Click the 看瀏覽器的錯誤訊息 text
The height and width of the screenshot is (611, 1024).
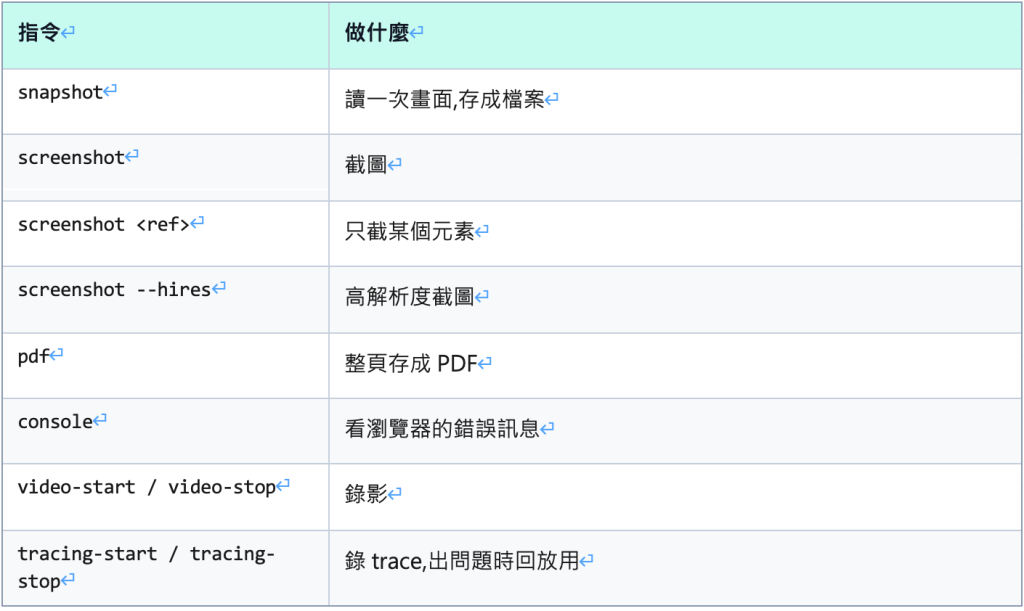442,428
